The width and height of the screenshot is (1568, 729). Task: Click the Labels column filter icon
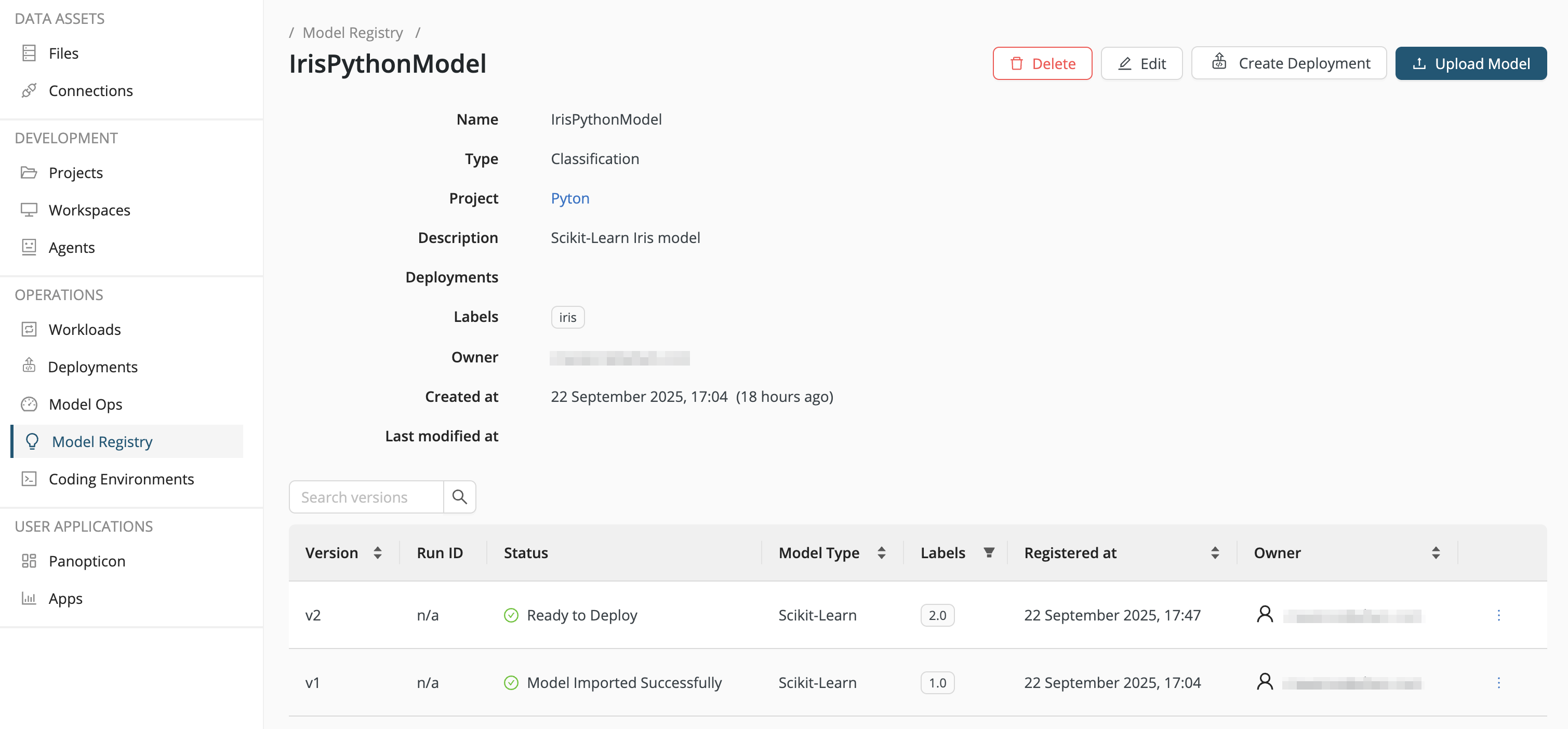click(989, 552)
